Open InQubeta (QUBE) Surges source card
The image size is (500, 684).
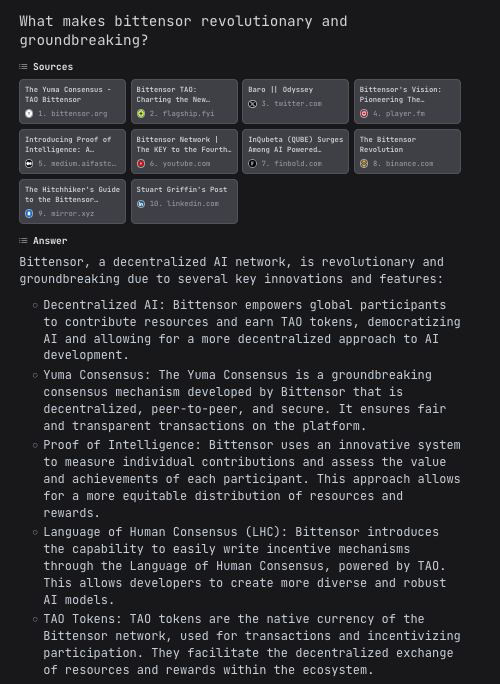(x=295, y=151)
